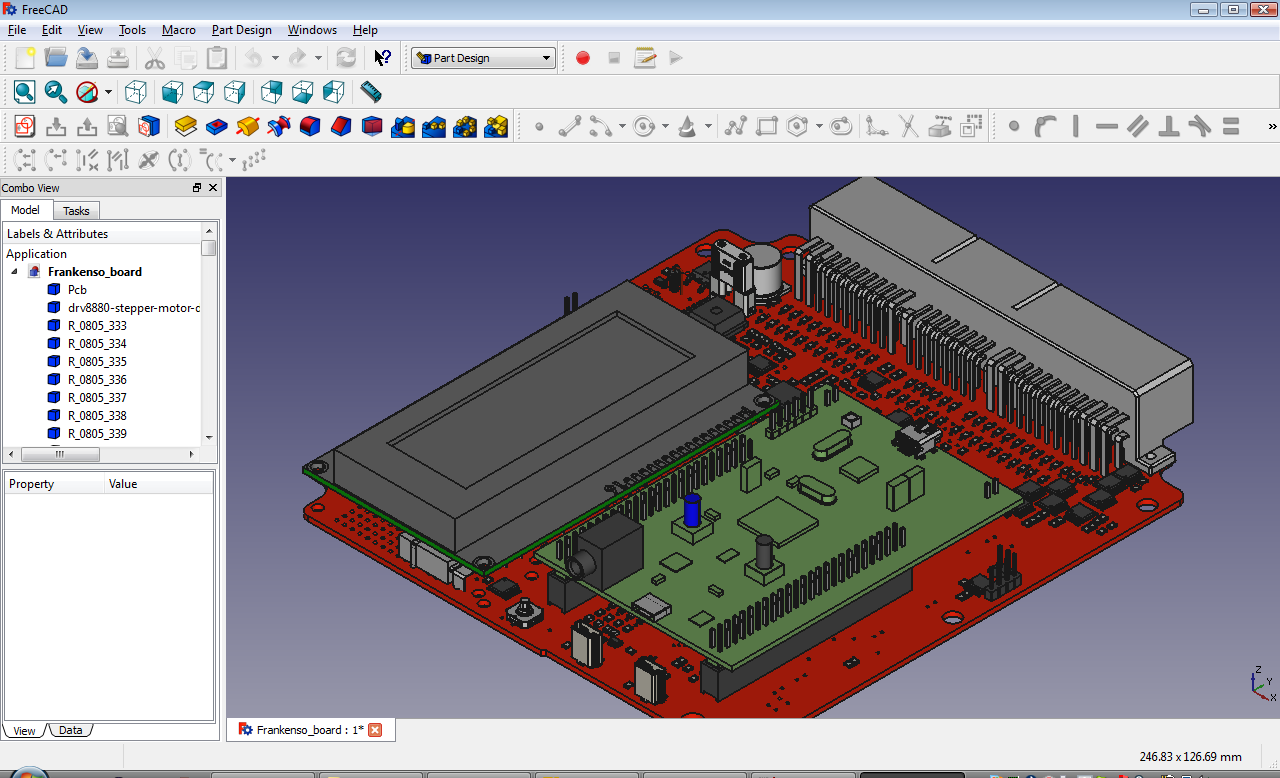
Task: Select the Revolution tool
Action: pos(247,126)
